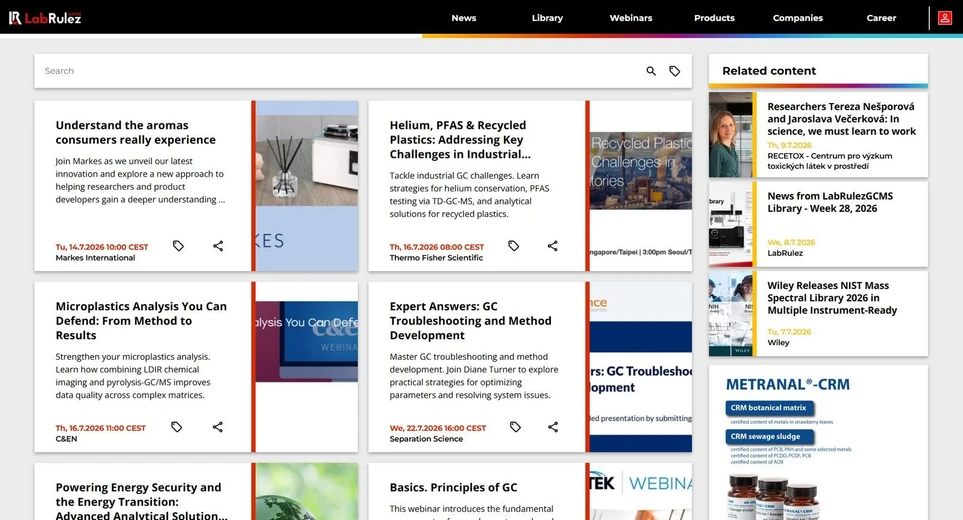
Task: Open 'News from LabRulezGCMS Library - Week 28' article
Action: 830,202
